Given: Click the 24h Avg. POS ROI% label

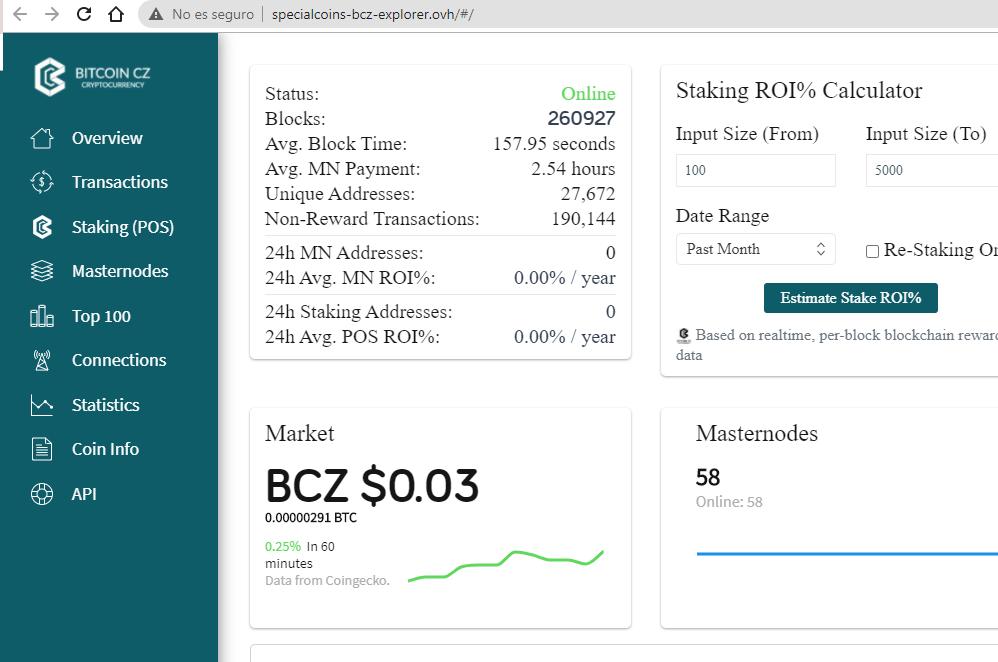Looking at the screenshot, I should 352,337.
